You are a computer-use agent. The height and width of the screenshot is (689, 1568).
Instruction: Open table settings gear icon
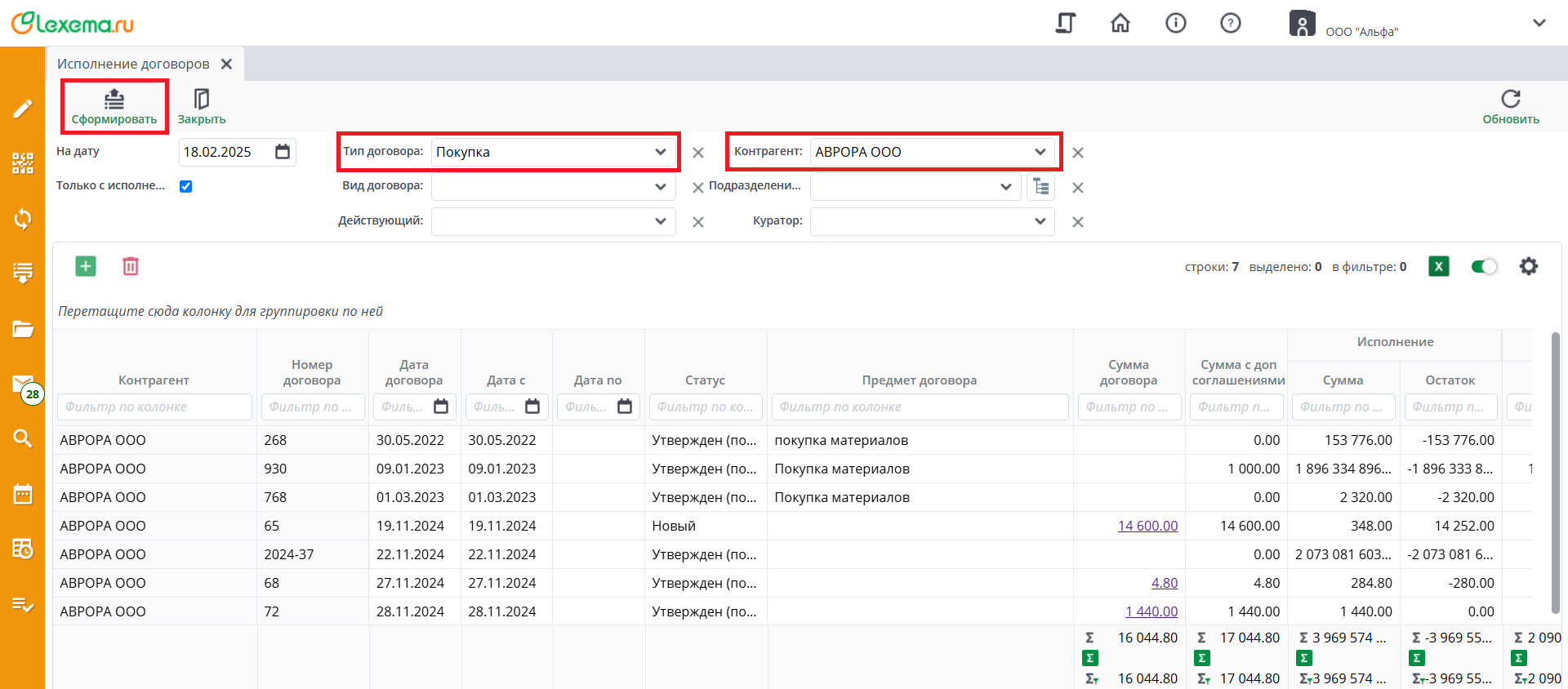coord(1528,266)
